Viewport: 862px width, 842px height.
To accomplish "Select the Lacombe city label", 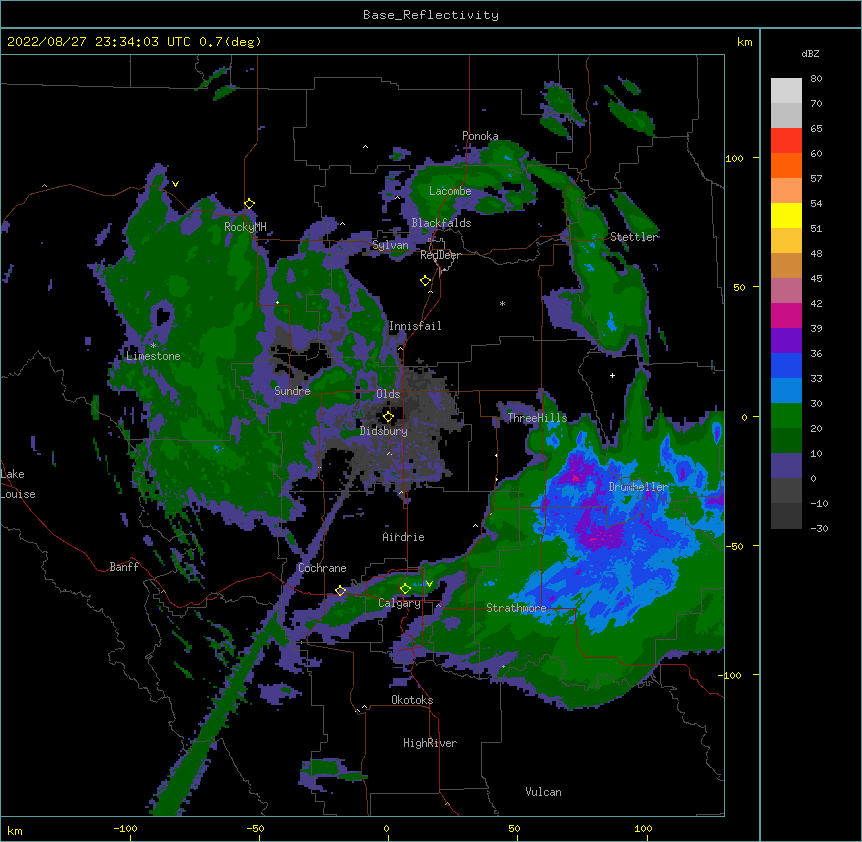I will (450, 191).
